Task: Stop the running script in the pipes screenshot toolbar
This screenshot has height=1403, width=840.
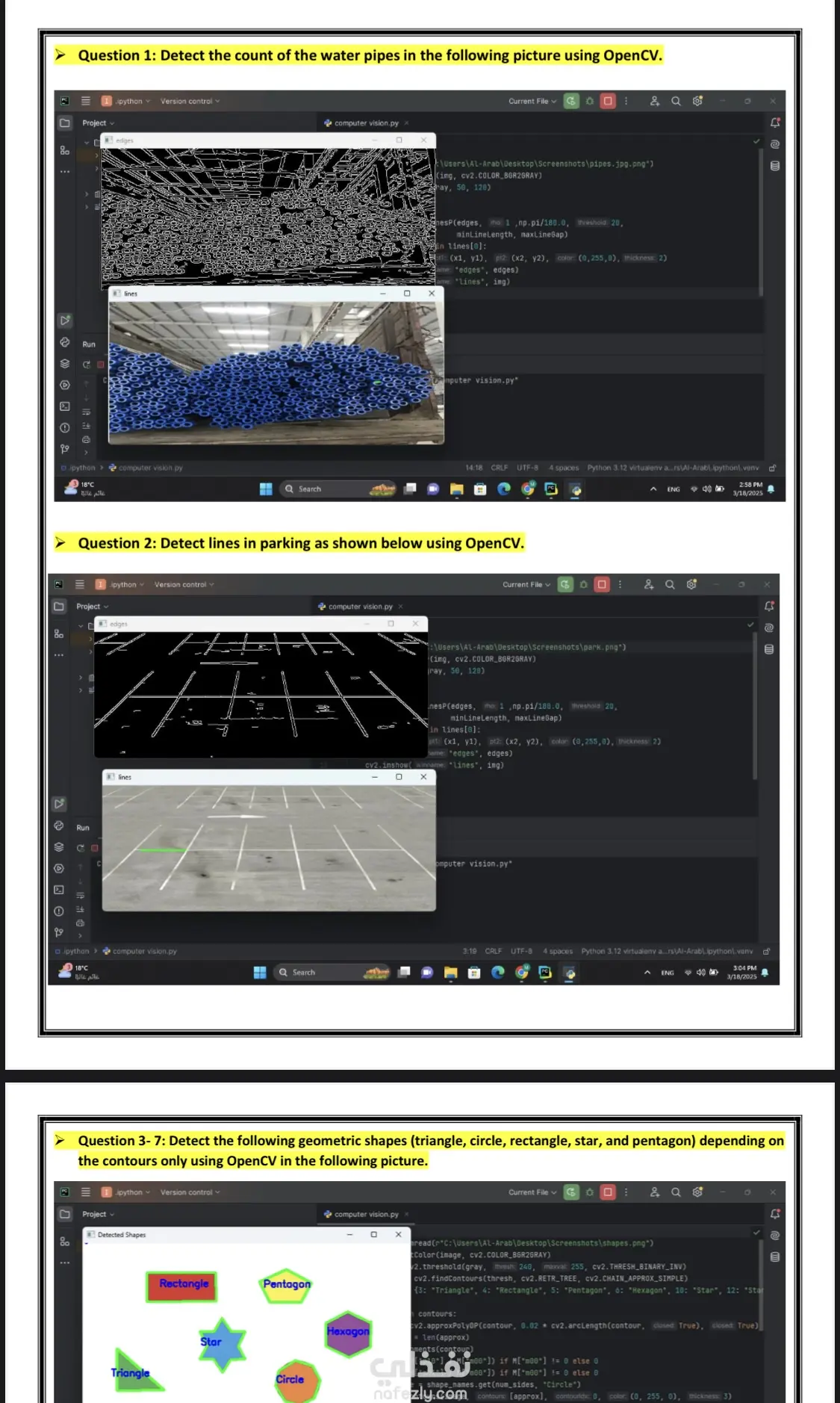Action: click(x=608, y=101)
